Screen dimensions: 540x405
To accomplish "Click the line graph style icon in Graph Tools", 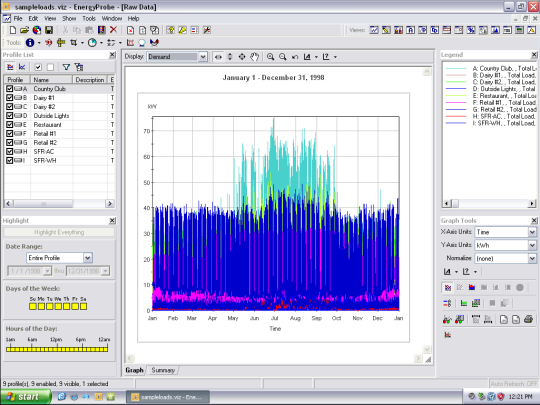I will coord(448,287).
